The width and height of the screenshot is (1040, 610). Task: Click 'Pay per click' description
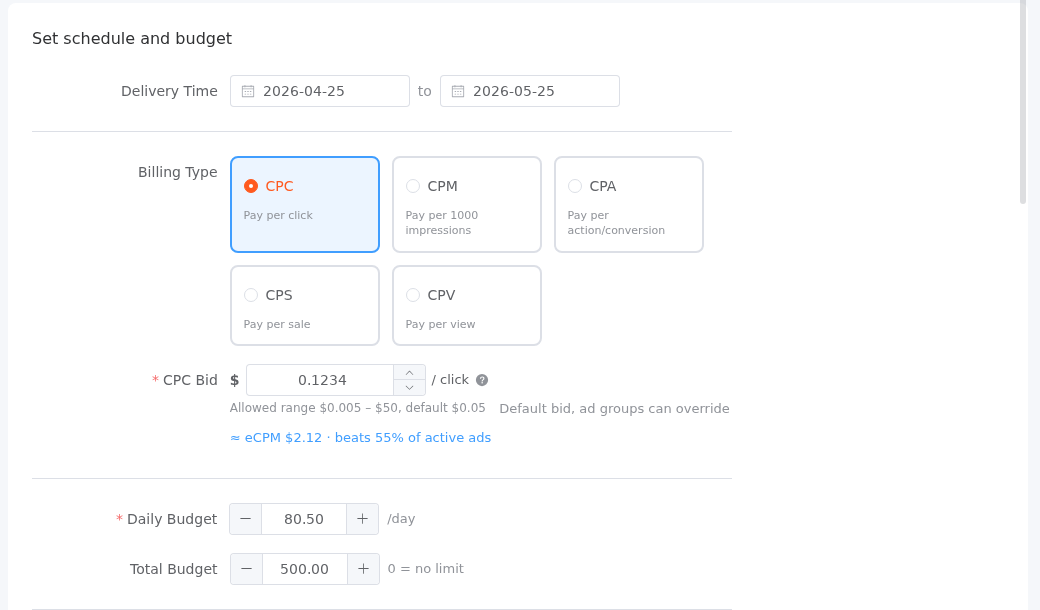278,215
